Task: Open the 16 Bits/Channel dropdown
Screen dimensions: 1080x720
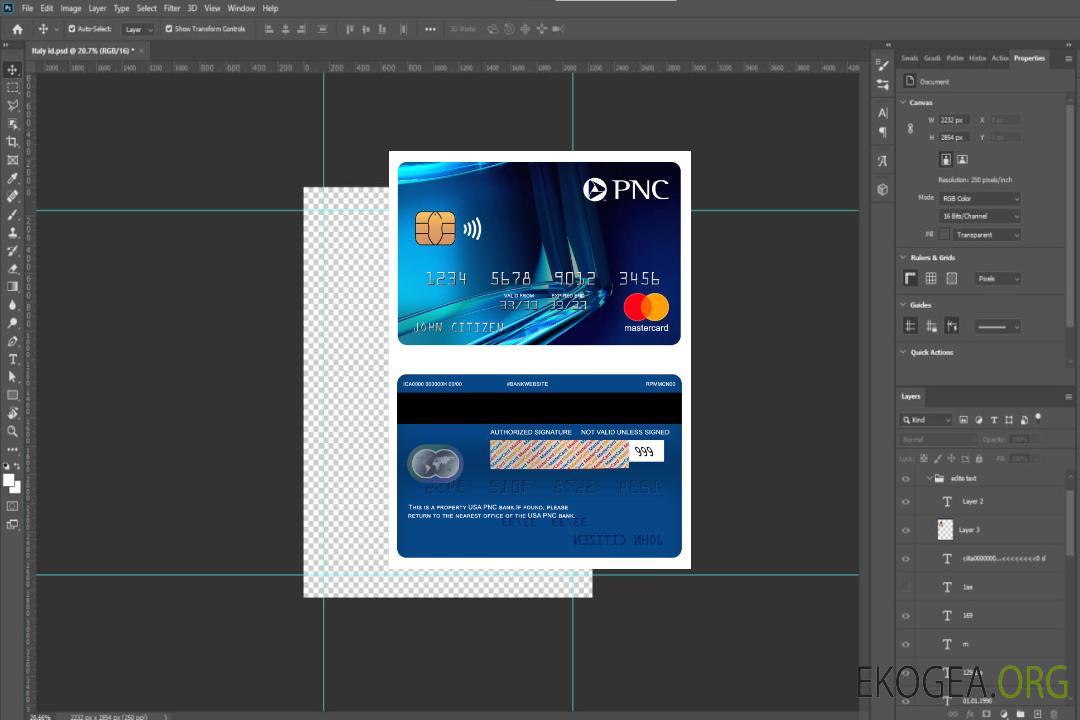Action: pyautogui.click(x=979, y=216)
